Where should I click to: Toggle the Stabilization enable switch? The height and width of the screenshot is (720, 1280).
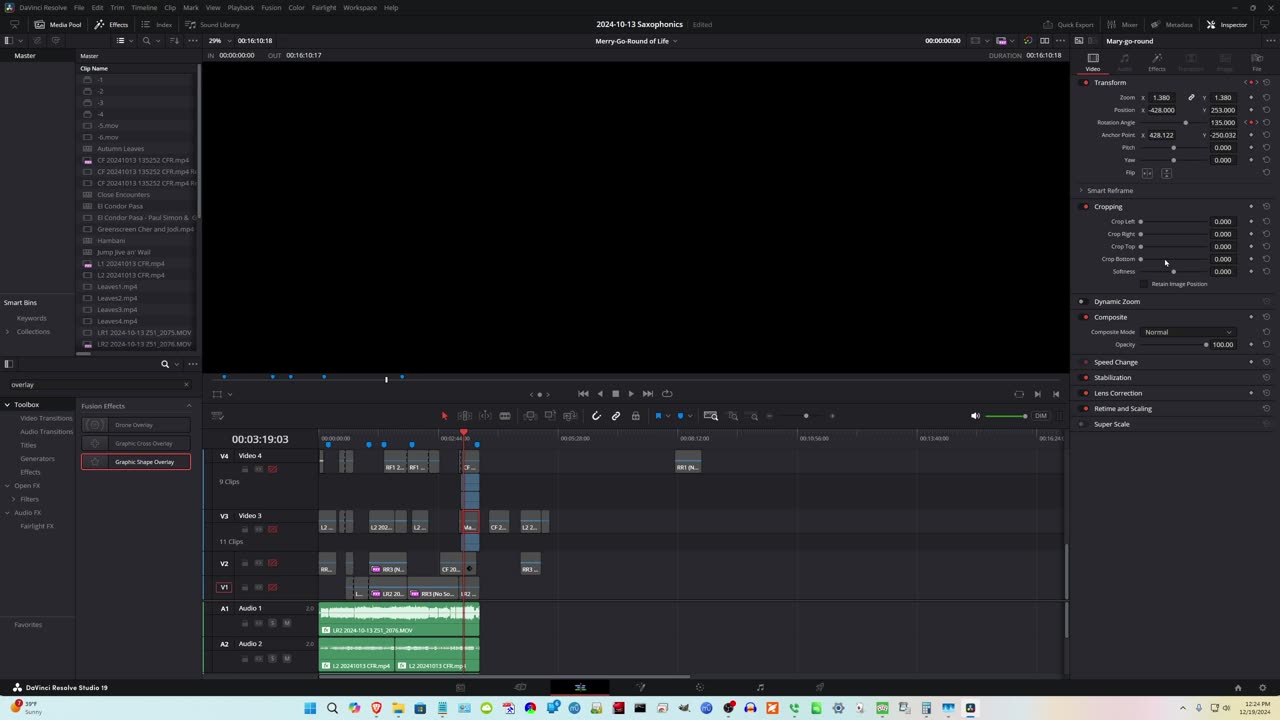click(1085, 378)
